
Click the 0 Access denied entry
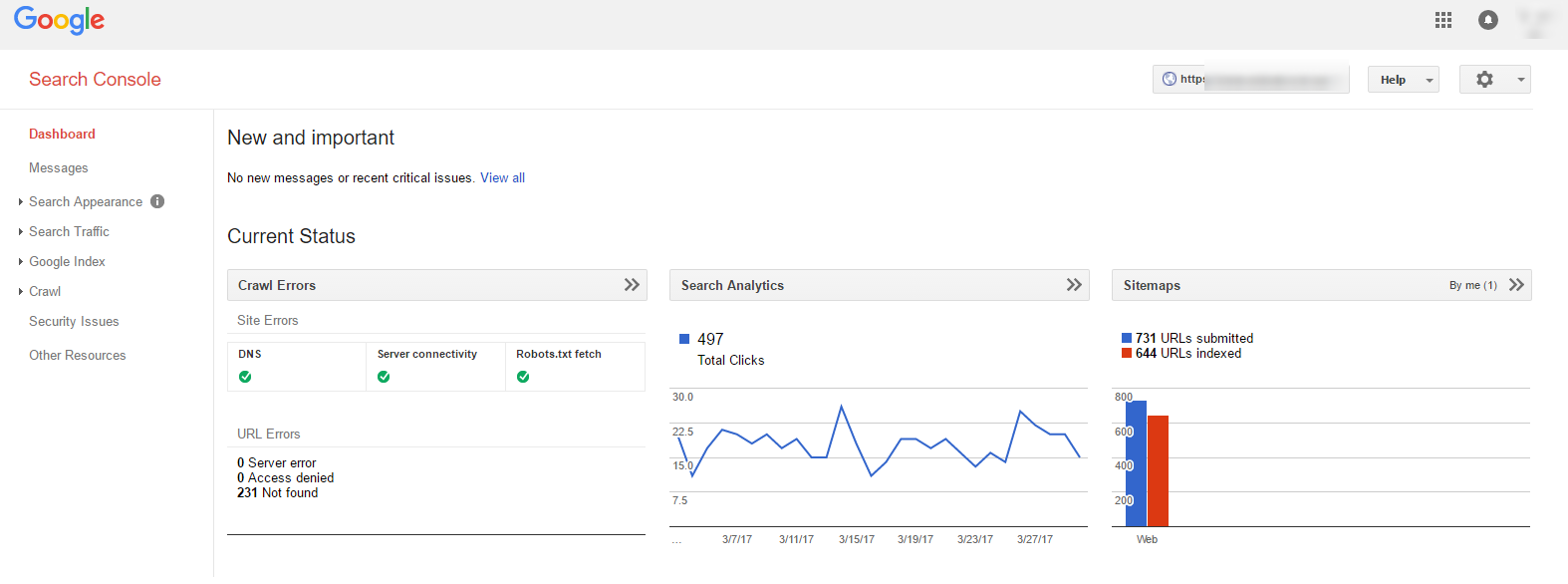[286, 477]
